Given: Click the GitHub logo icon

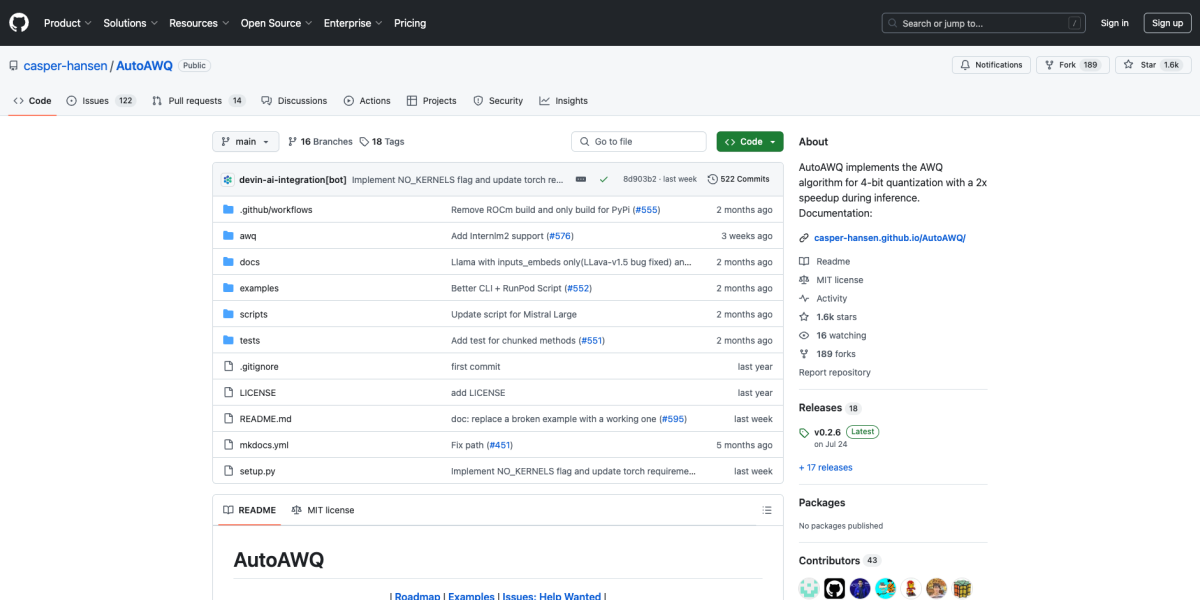Looking at the screenshot, I should [20, 23].
